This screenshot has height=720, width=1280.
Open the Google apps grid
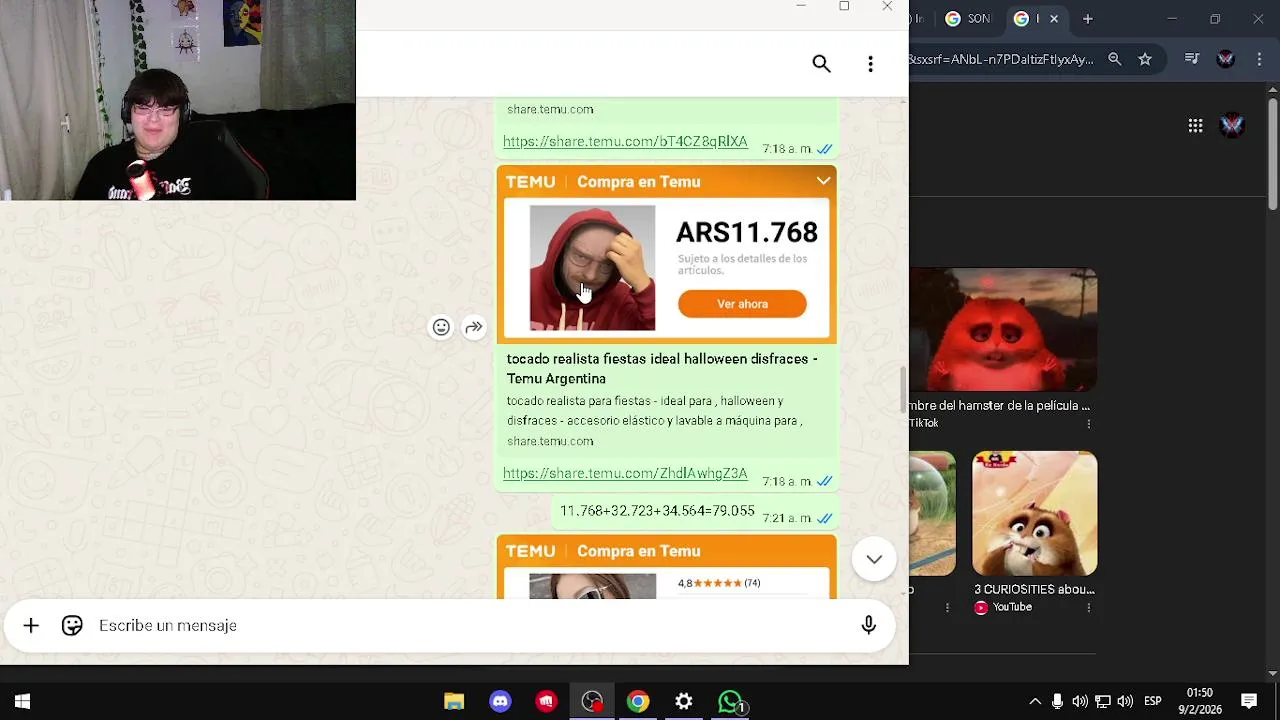(1195, 125)
